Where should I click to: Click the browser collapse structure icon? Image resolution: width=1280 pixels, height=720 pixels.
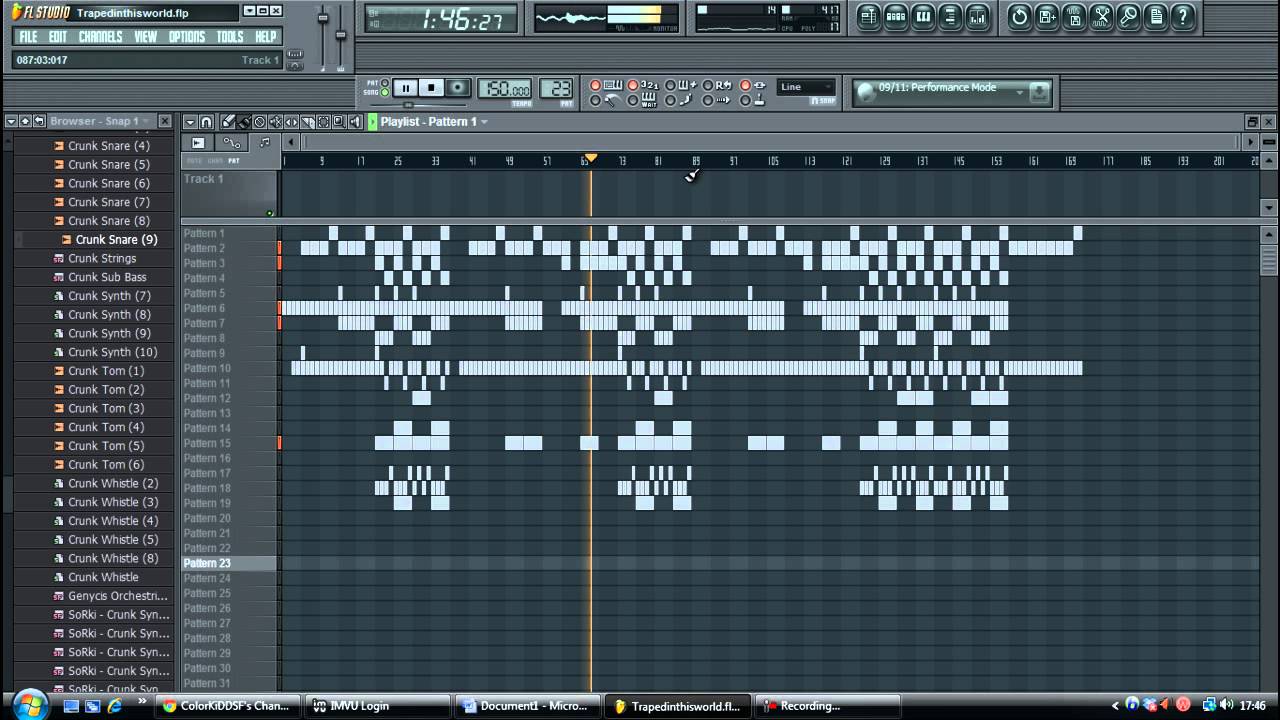[39, 121]
